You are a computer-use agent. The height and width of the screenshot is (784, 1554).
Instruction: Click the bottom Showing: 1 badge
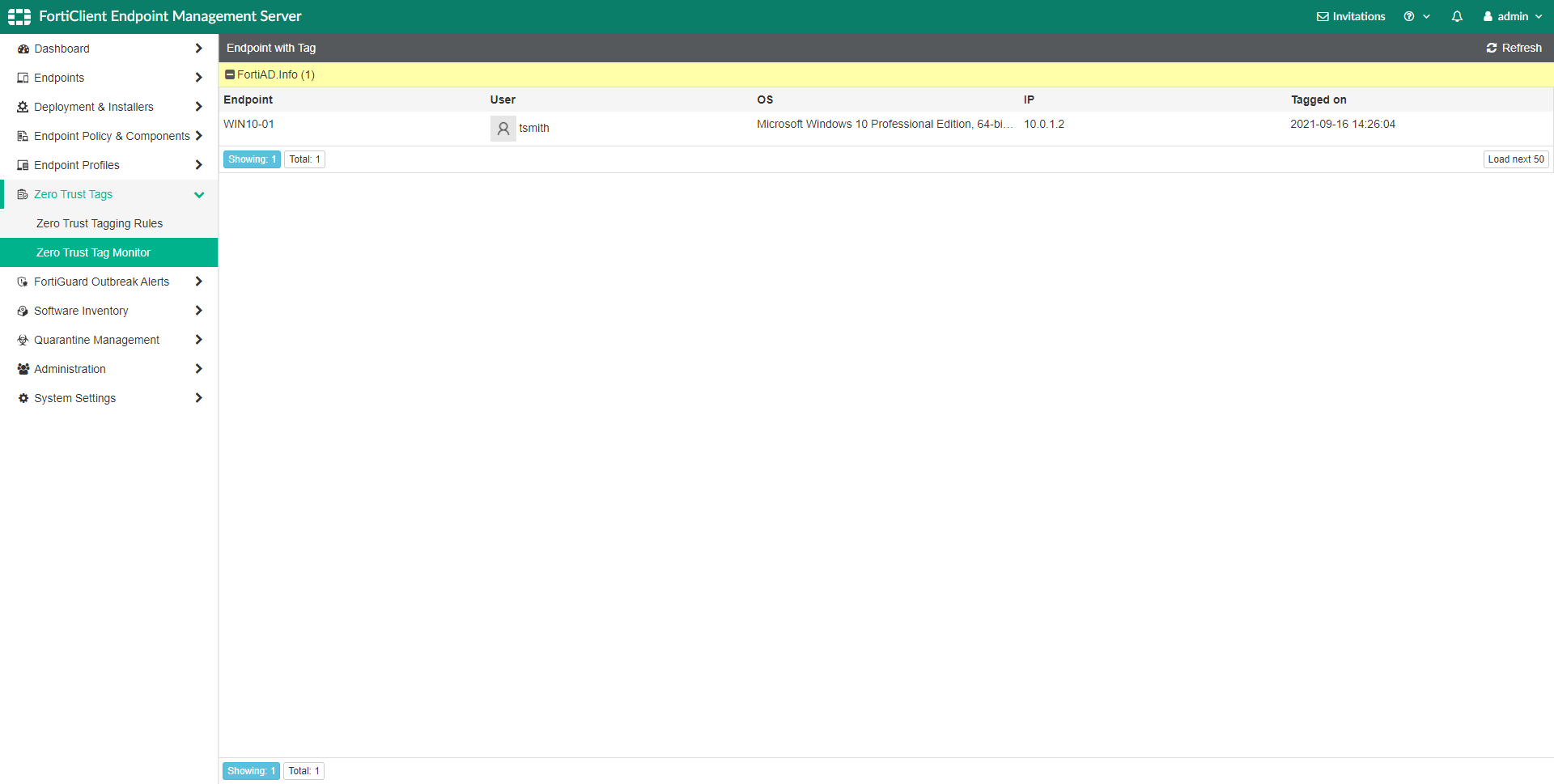pyautogui.click(x=251, y=771)
